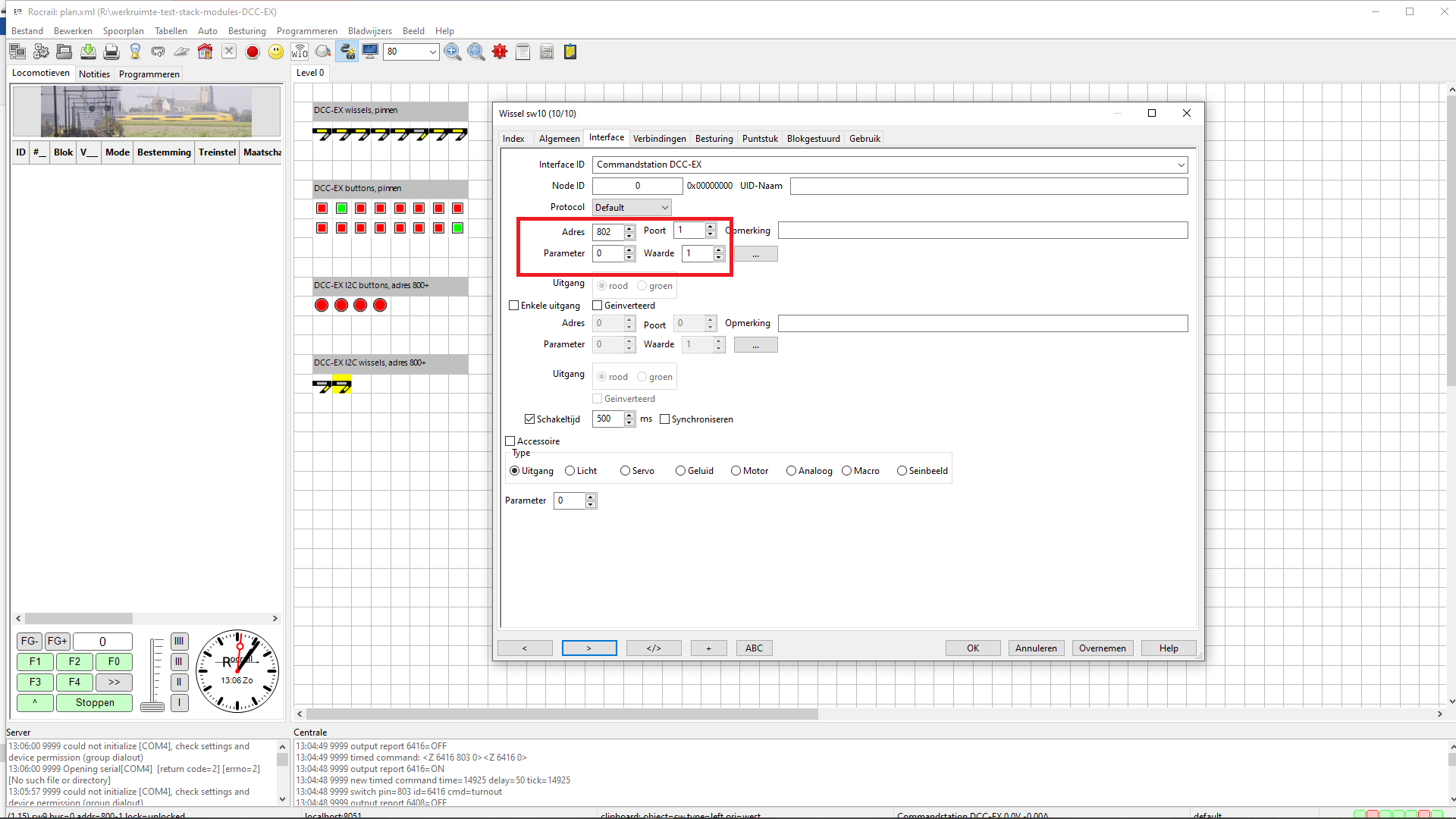Select the Servo type radio button
The width and height of the screenshot is (1456, 819).
(625, 471)
